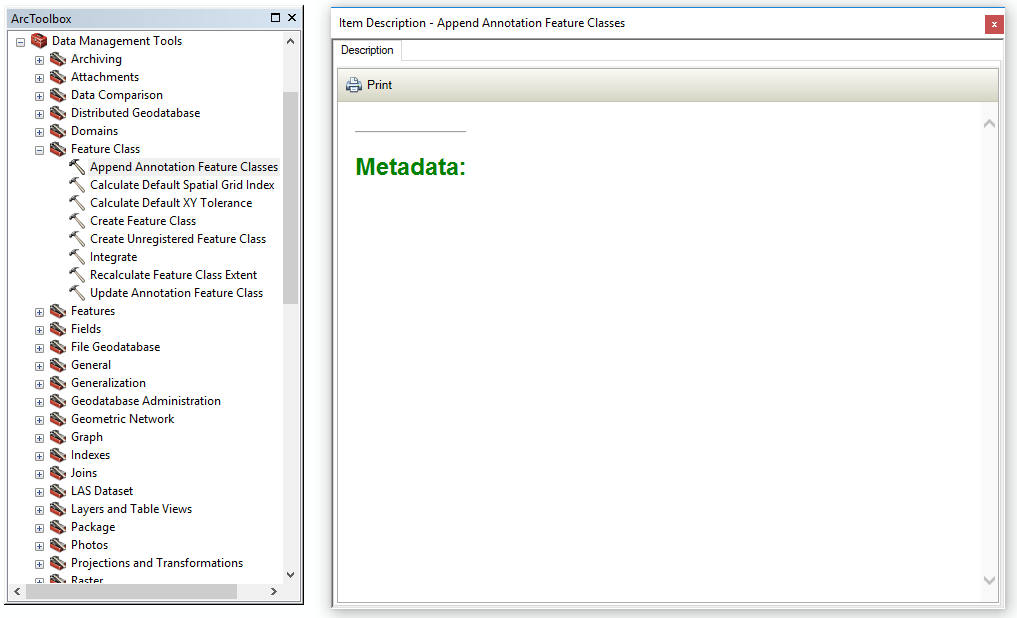Click the Data Management Tools toolbox icon
This screenshot has height=618, width=1017.
point(39,41)
